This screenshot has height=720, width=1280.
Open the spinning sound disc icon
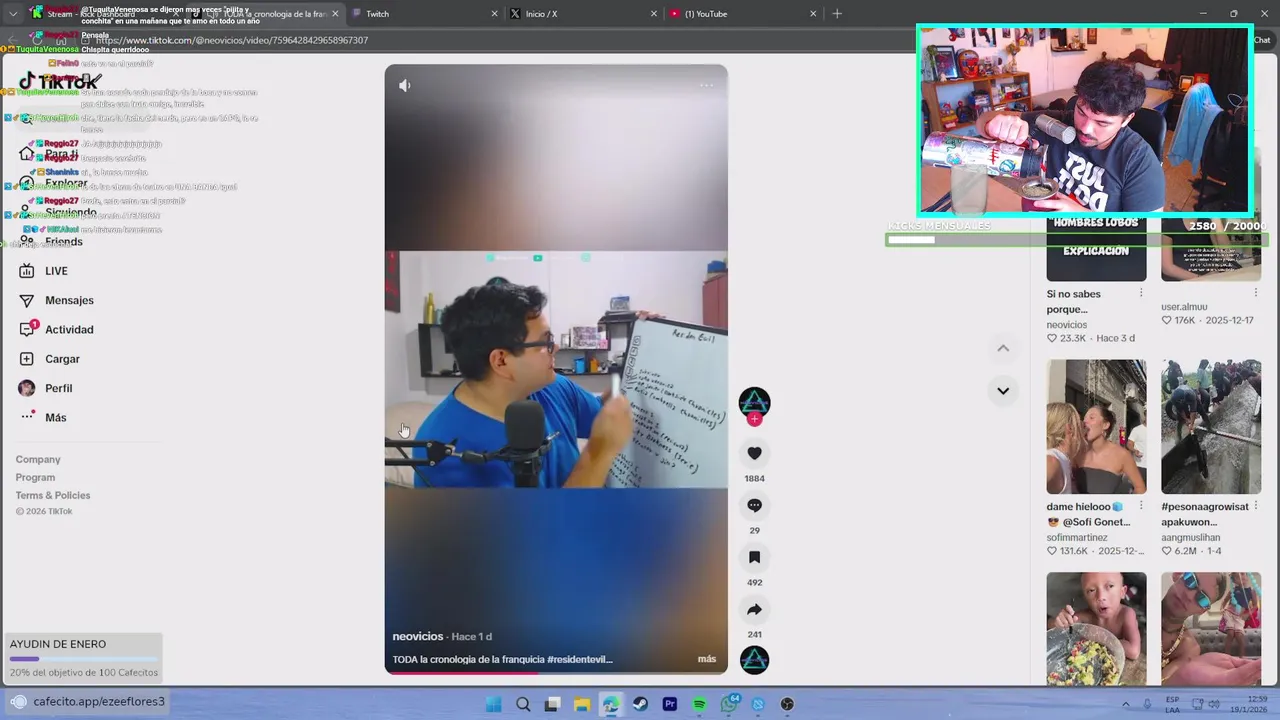pyautogui.click(x=754, y=660)
